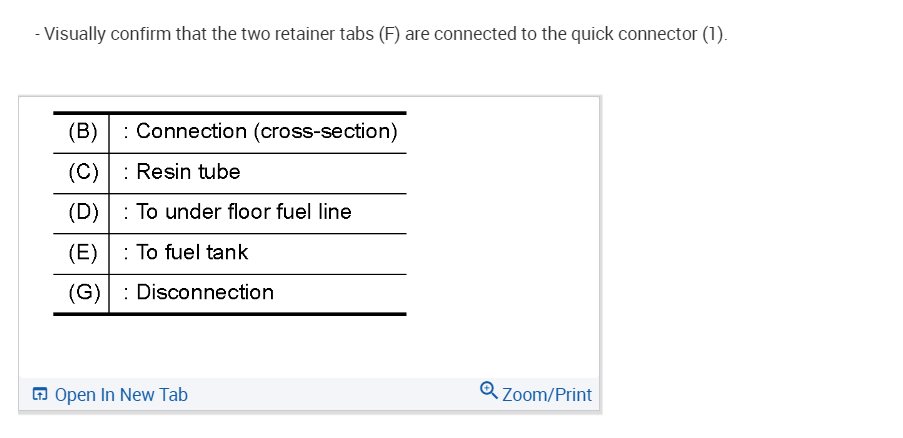903x438 pixels.
Task: Click the (B) label in the legend table
Action: pos(83,131)
